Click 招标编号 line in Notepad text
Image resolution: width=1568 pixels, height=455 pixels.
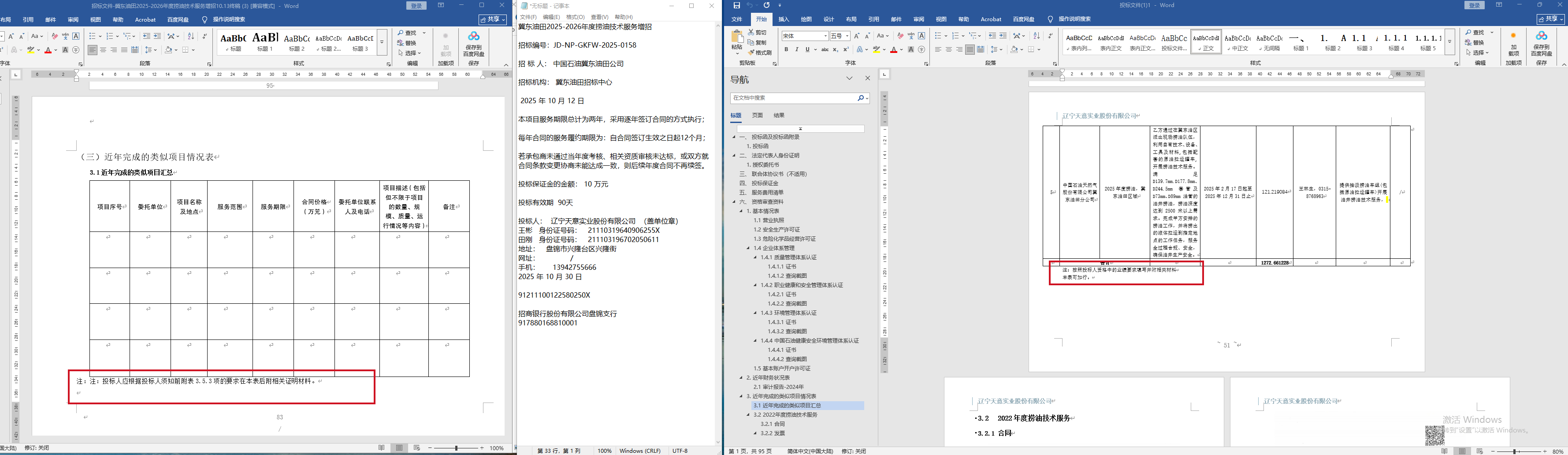pyautogui.click(x=577, y=45)
